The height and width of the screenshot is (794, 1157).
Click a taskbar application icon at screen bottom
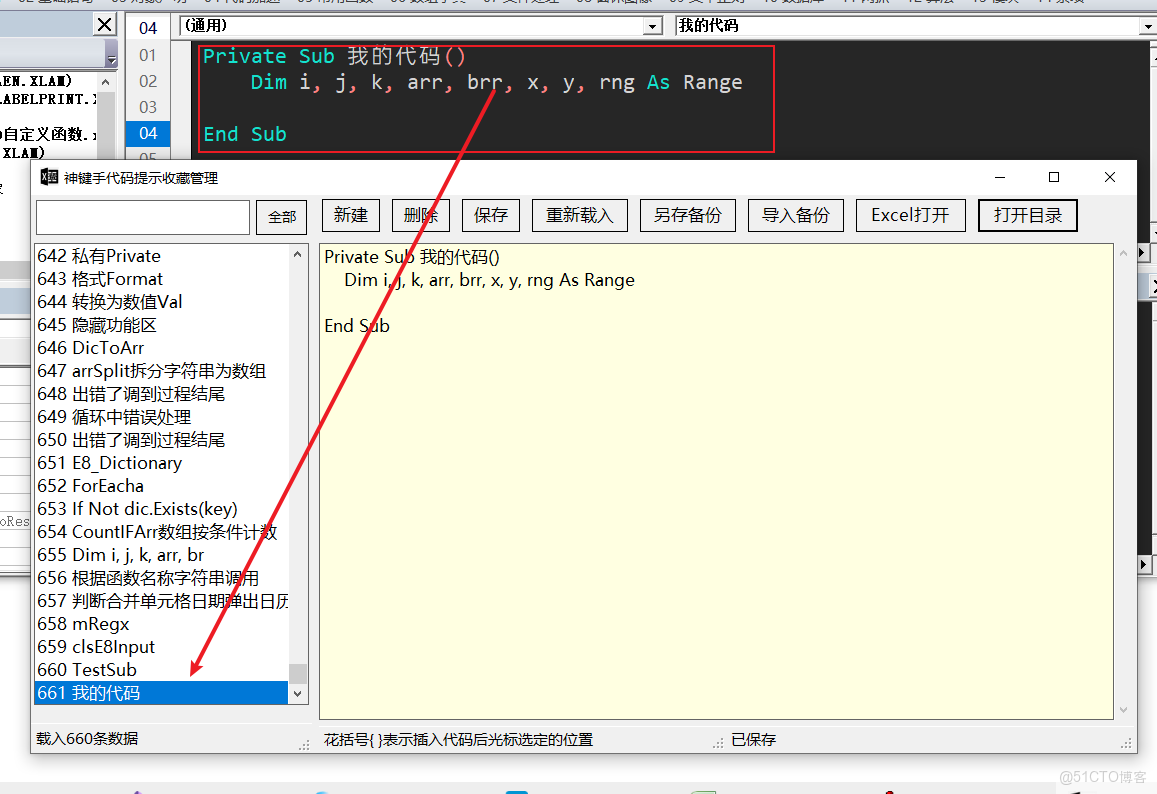tap(516, 789)
